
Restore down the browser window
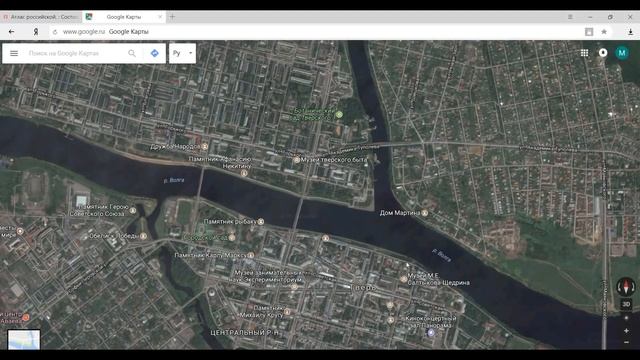[x=610, y=17]
